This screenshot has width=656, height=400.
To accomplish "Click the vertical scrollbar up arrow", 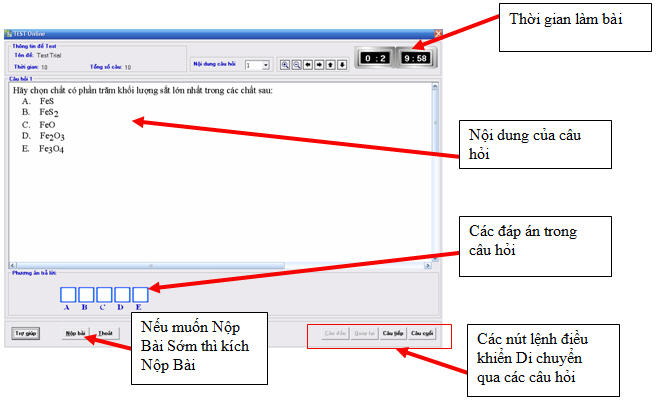I will [x=435, y=87].
